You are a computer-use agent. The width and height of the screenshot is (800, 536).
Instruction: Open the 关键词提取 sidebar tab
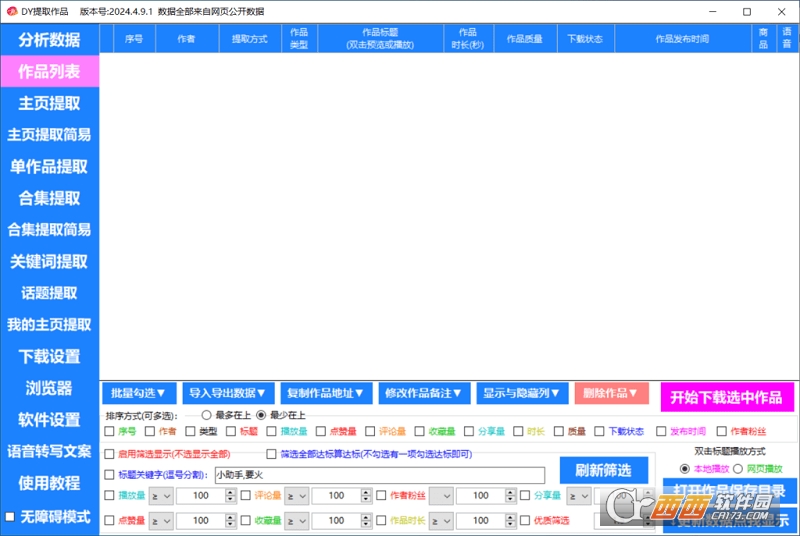(49, 261)
